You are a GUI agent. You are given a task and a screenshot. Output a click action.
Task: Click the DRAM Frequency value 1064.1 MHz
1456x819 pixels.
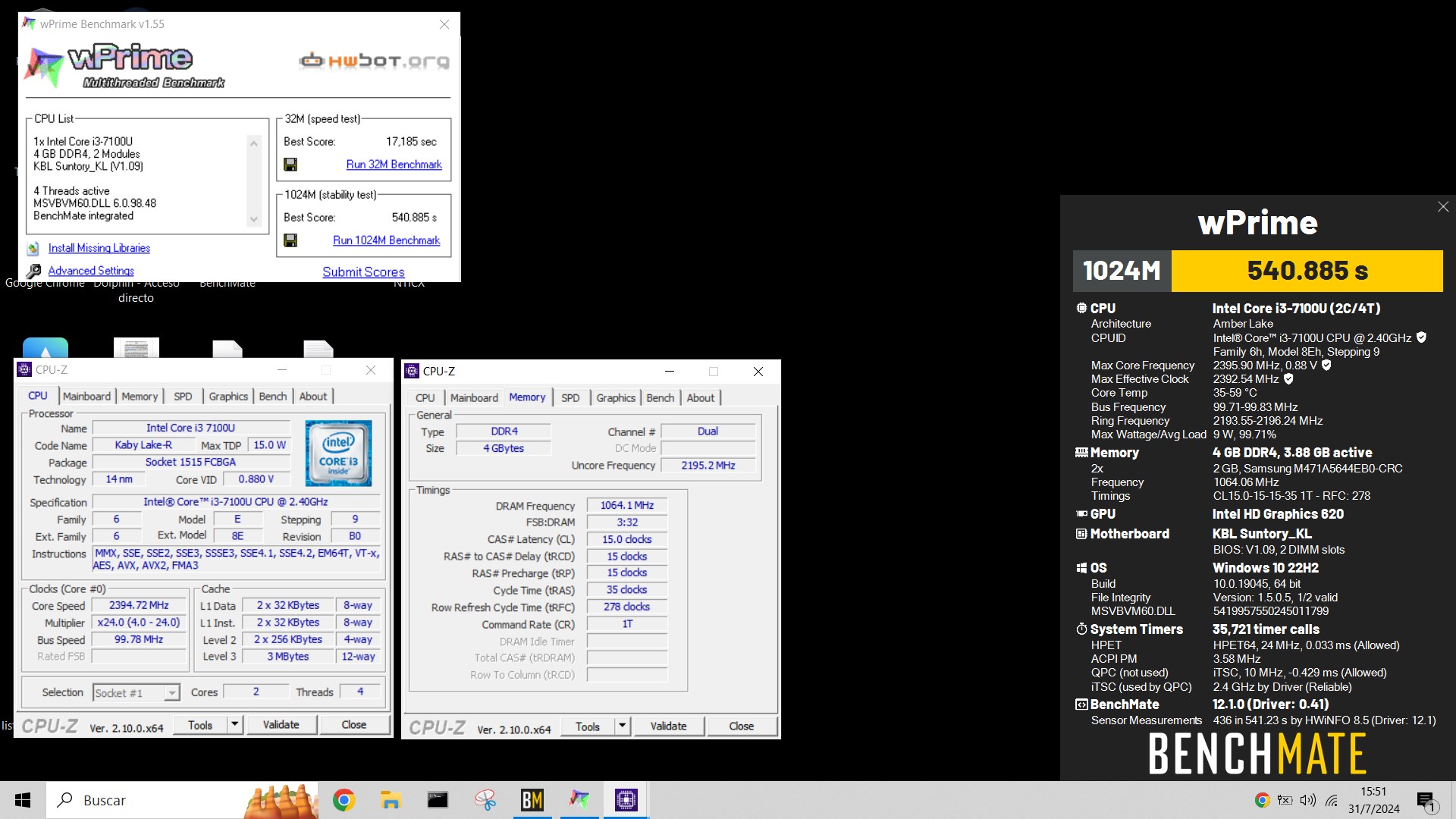(627, 505)
